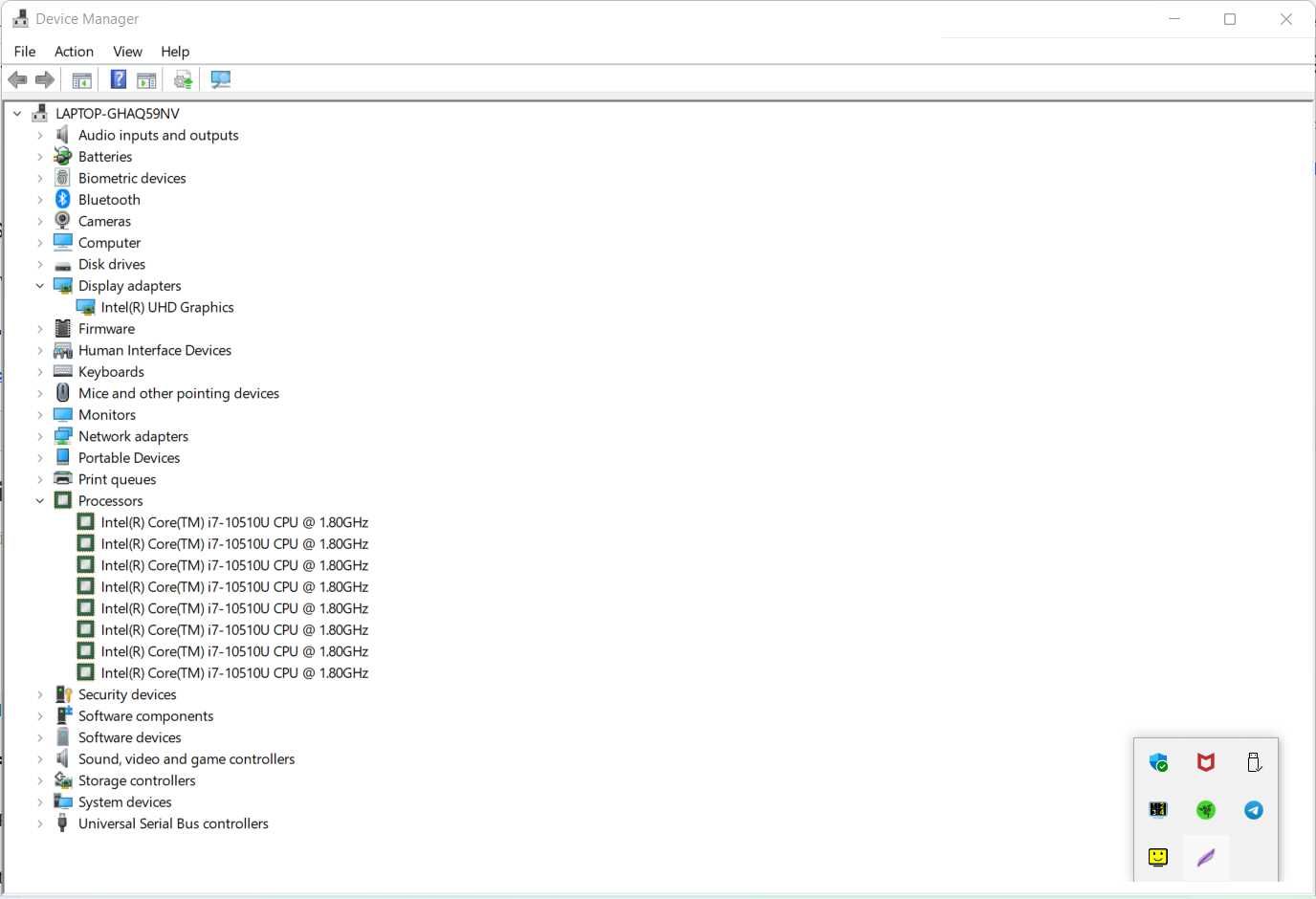Select the Software components label
The image size is (1316, 899).
coord(145,715)
